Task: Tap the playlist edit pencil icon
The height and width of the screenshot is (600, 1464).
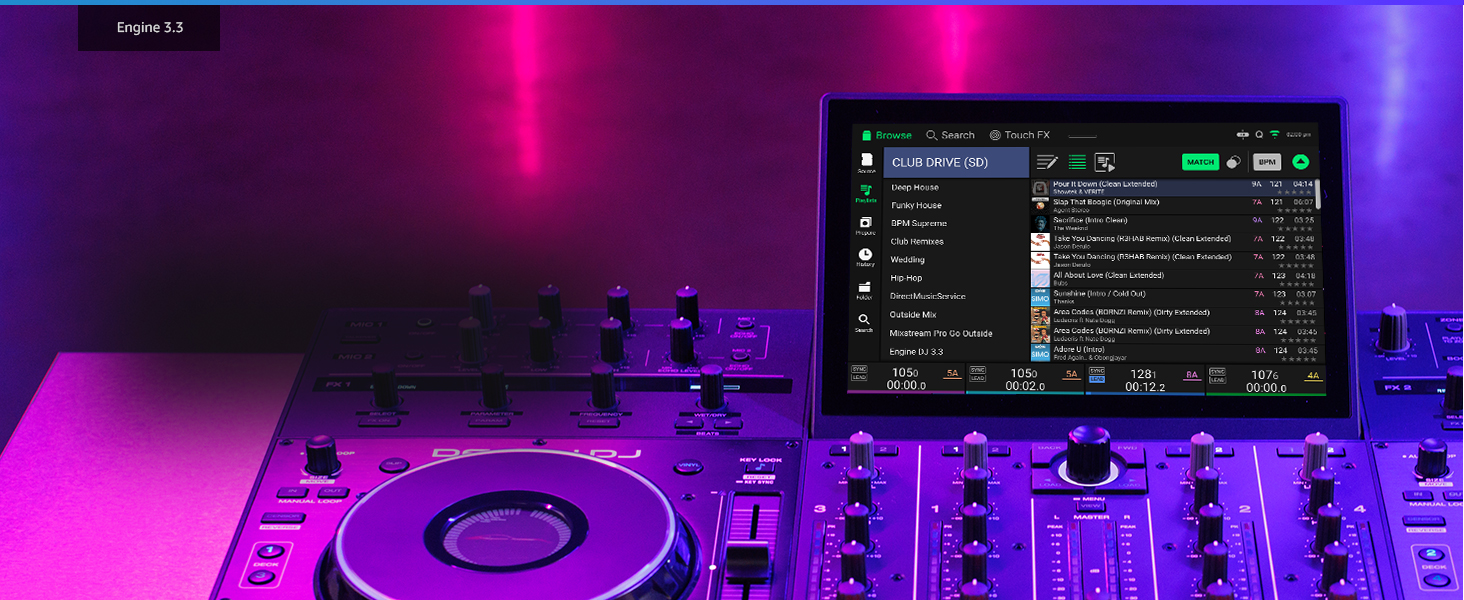Action: [x=1047, y=162]
